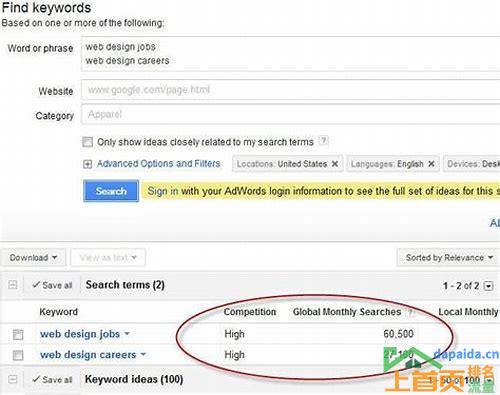Click the Devices filter chip
Image resolution: width=500 pixels, height=395 pixels.
click(x=472, y=164)
